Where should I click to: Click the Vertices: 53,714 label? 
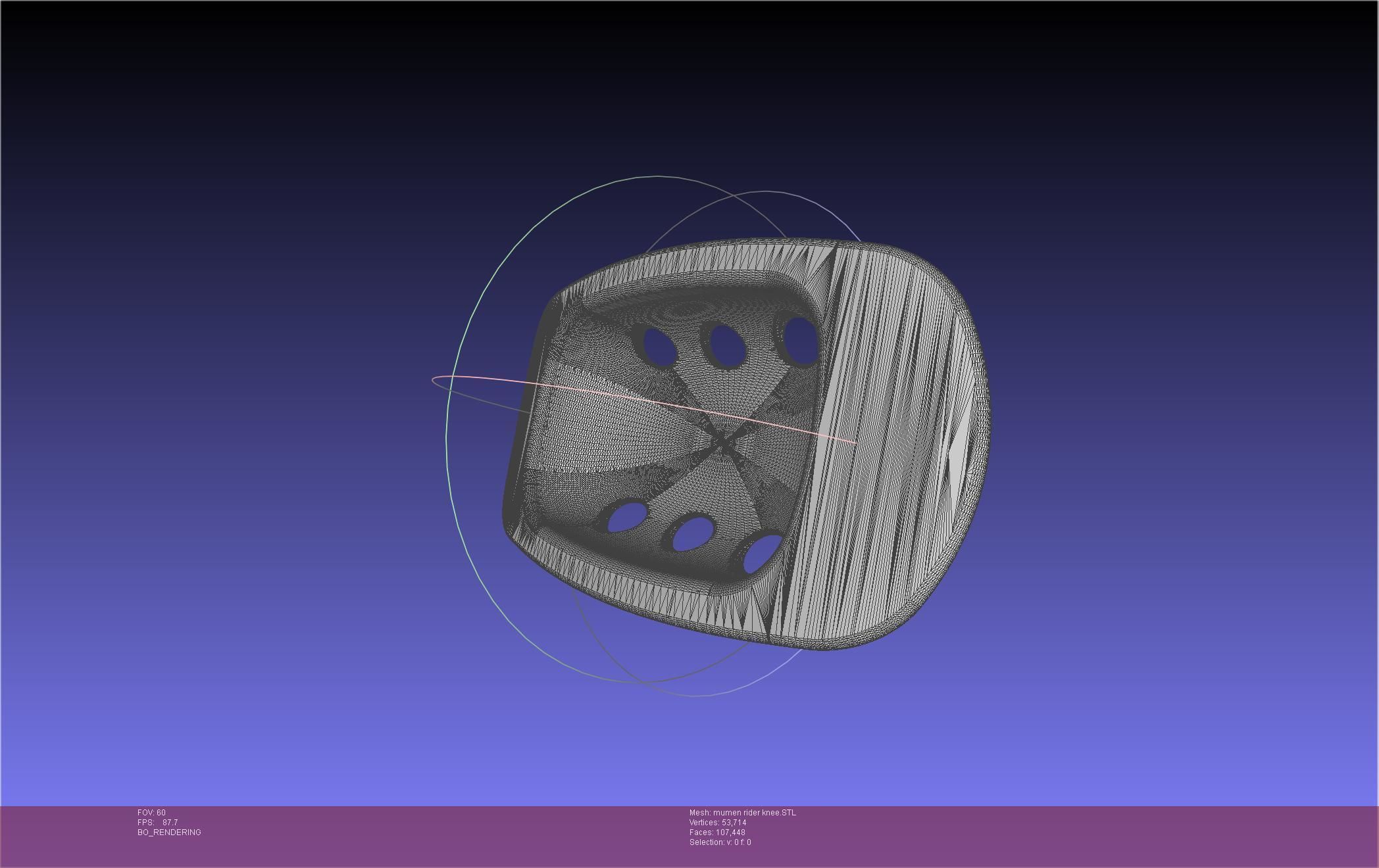717,823
